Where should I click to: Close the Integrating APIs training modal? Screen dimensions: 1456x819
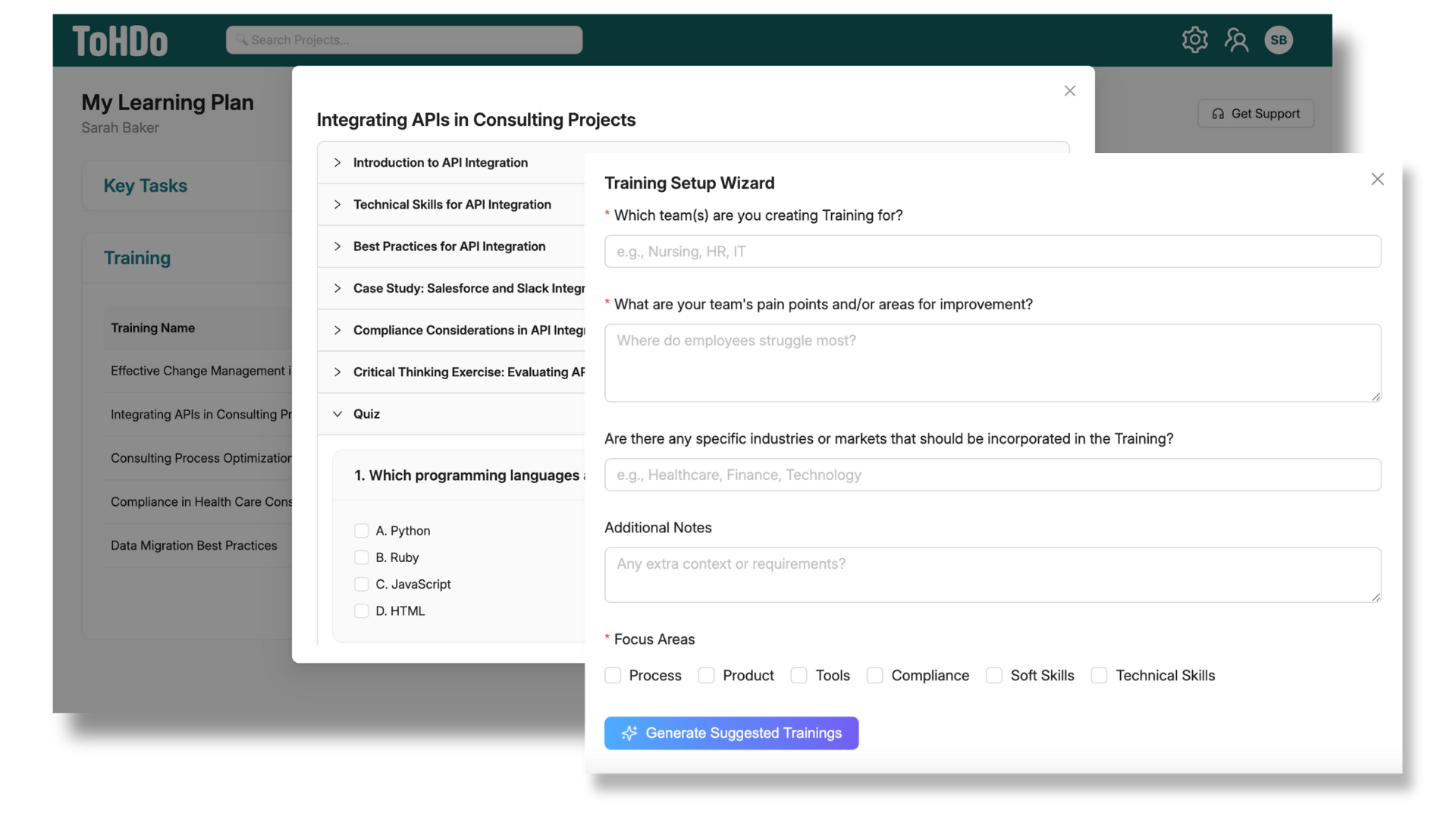[1069, 91]
